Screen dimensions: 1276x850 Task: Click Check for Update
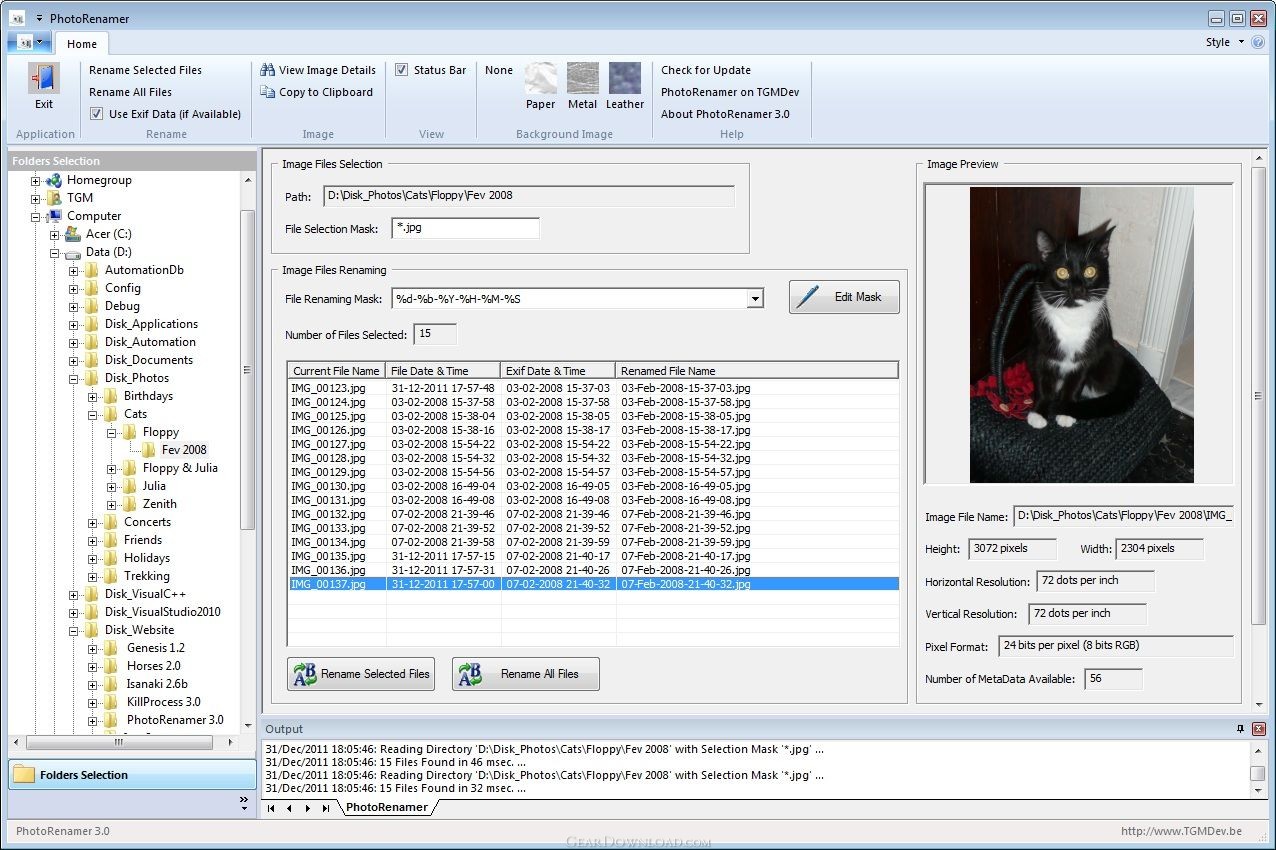tap(706, 70)
